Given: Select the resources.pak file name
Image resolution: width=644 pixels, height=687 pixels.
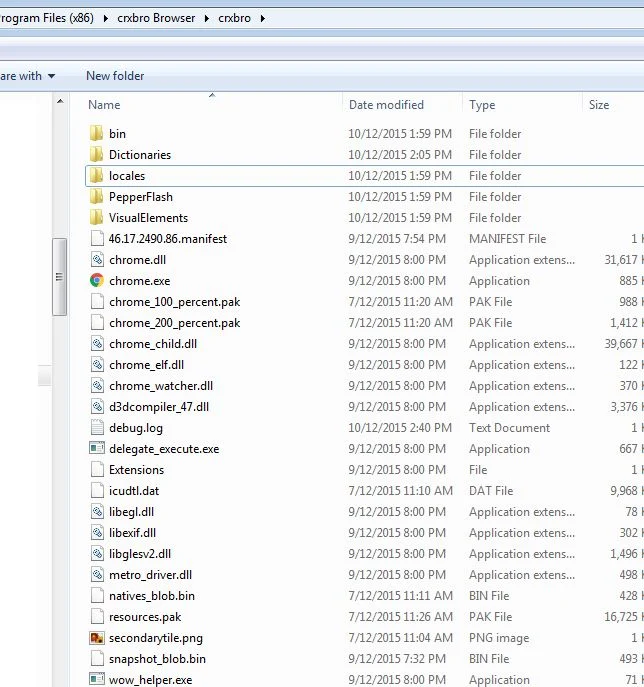Looking at the screenshot, I should [145, 617].
